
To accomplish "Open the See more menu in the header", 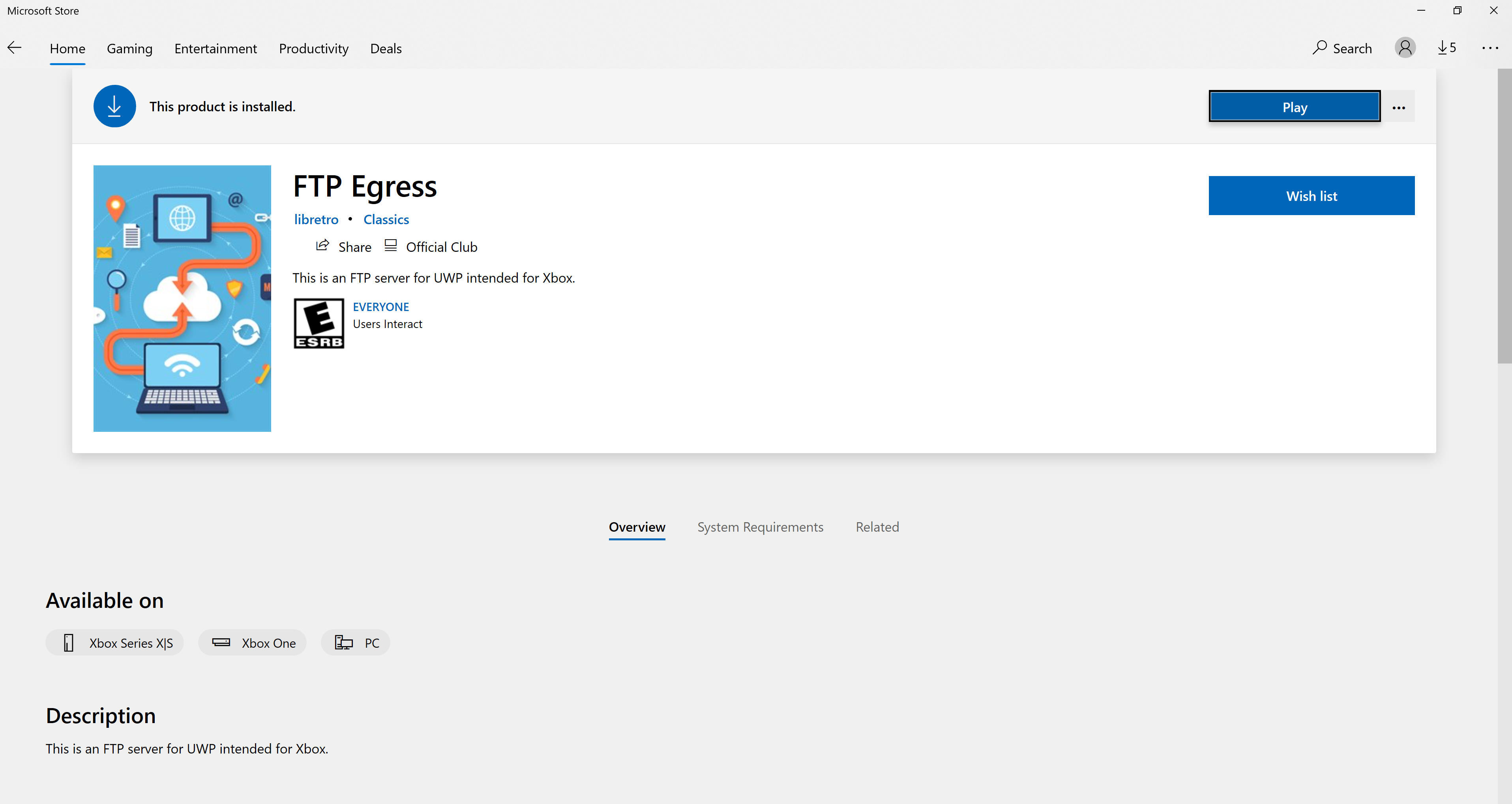I will 1490,48.
